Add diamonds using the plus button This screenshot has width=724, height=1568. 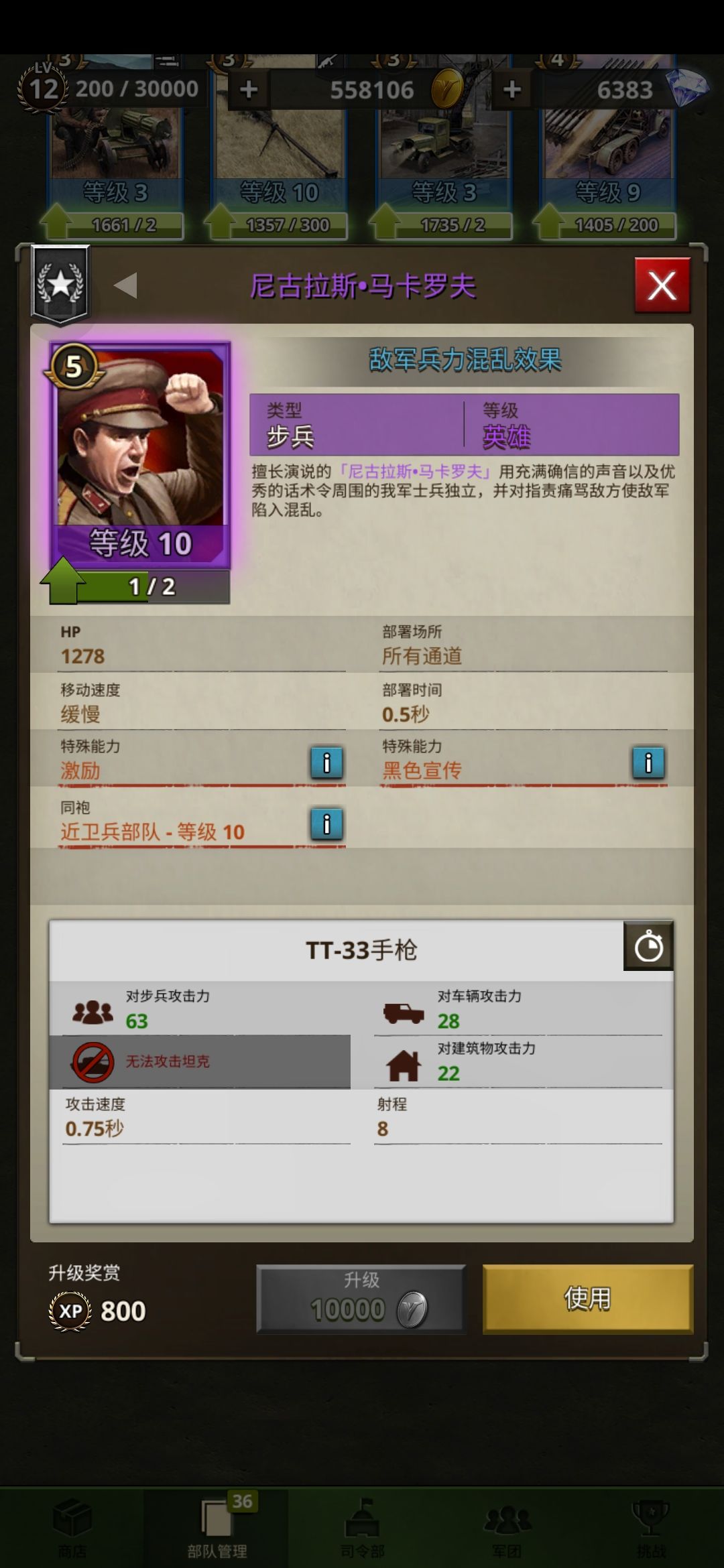click(512, 89)
